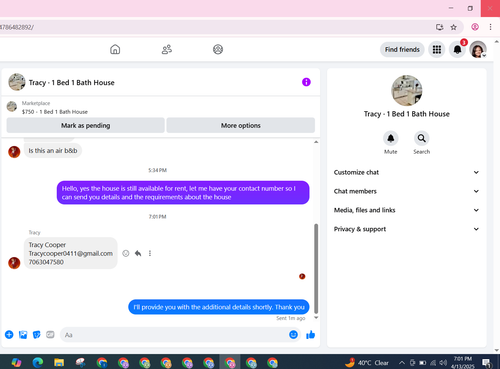Click the large listing photo in side panel
This screenshot has height=369, width=500.
407,91
